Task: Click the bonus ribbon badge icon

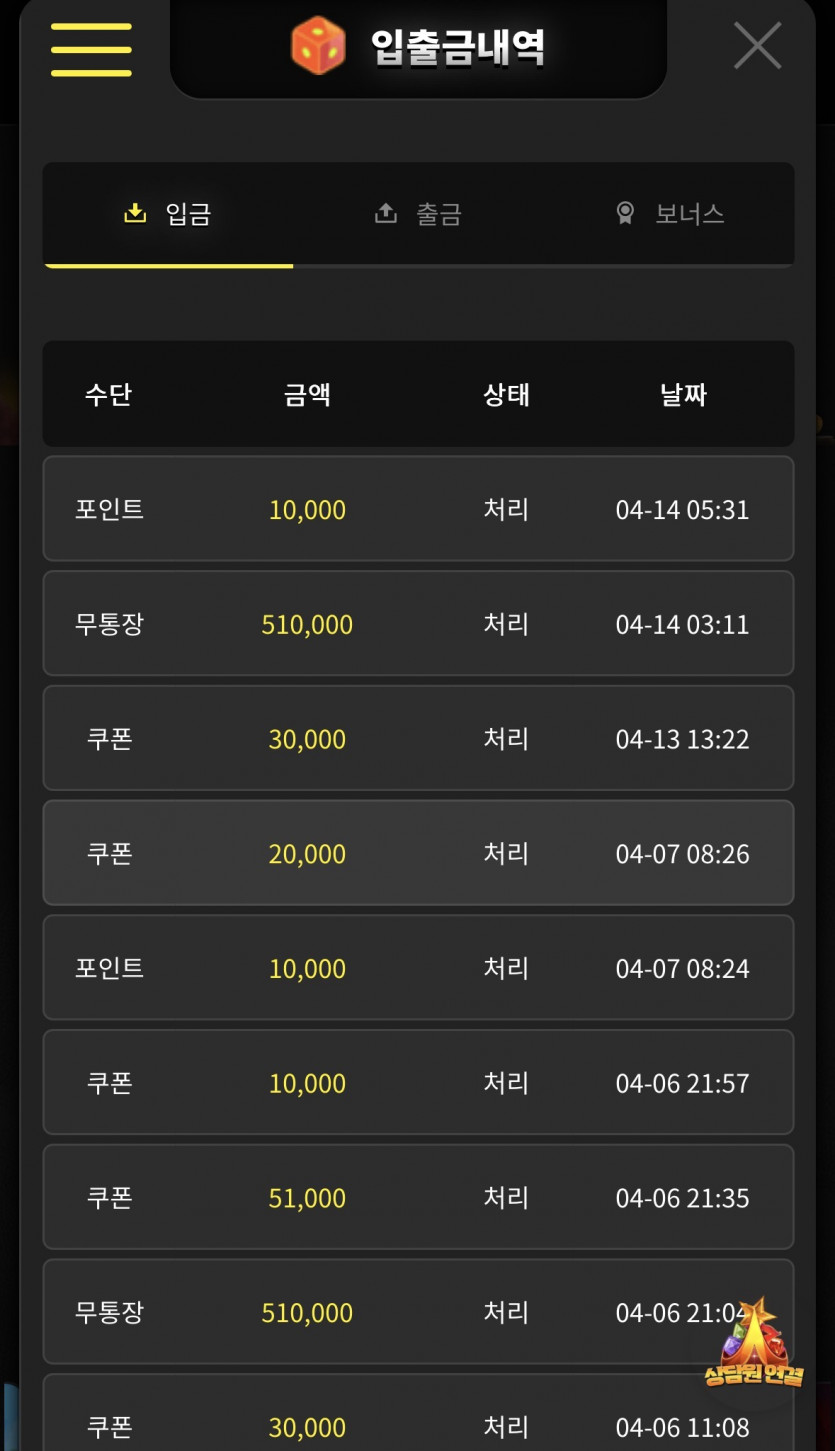Action: point(625,213)
